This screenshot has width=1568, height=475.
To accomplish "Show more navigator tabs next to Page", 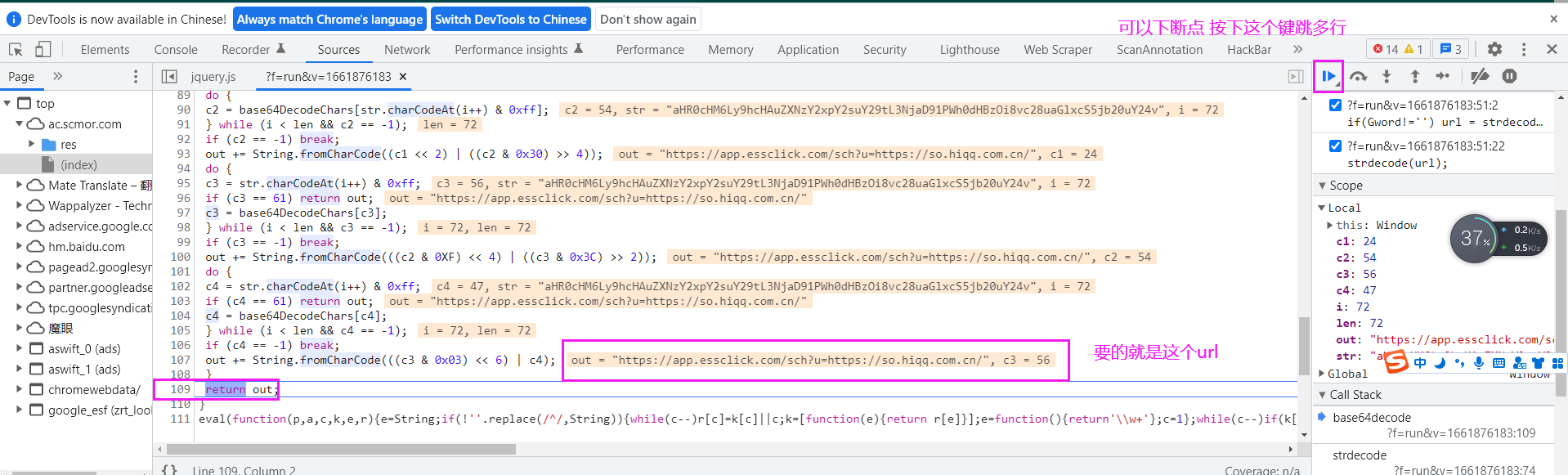I will click(x=57, y=76).
